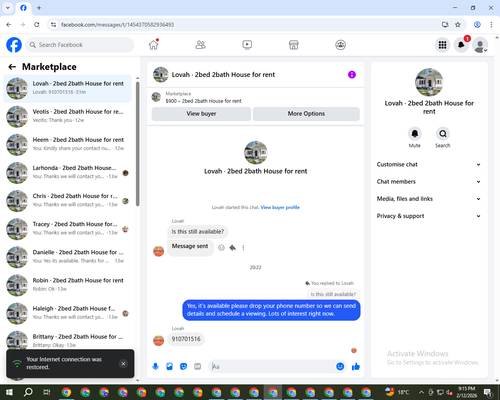Open a new browser tab
This screenshot has height=400, width=500.
(x=39, y=8)
